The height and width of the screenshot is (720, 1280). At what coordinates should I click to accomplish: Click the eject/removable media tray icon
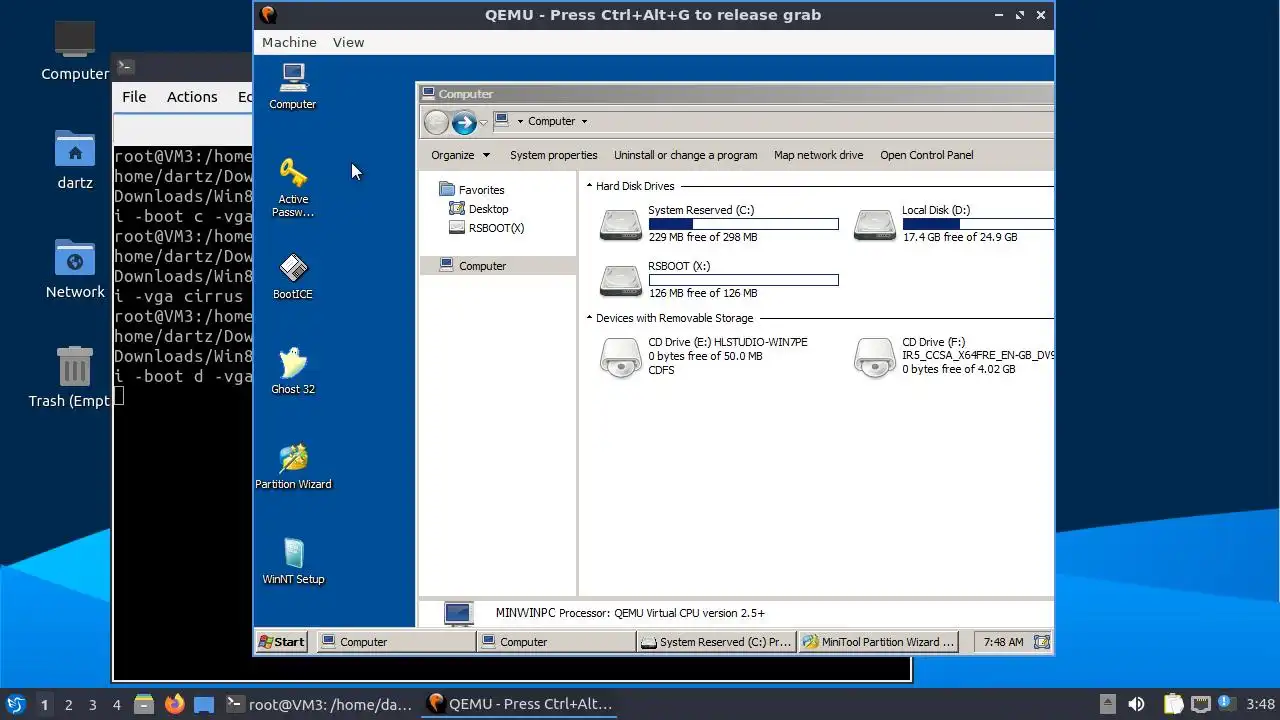point(1107,704)
